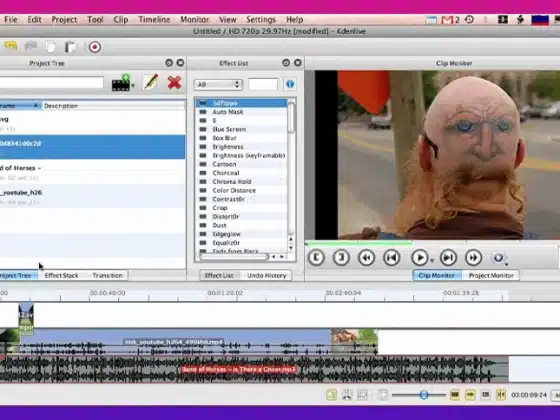Click the Effect List search field
Screen dimensions: 560x420
tap(263, 84)
